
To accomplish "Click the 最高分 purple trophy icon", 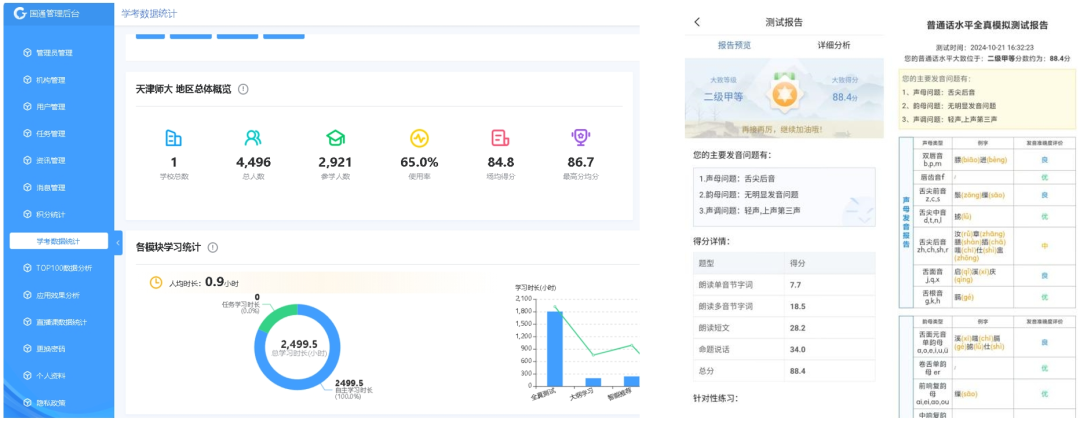I will coord(580,137).
